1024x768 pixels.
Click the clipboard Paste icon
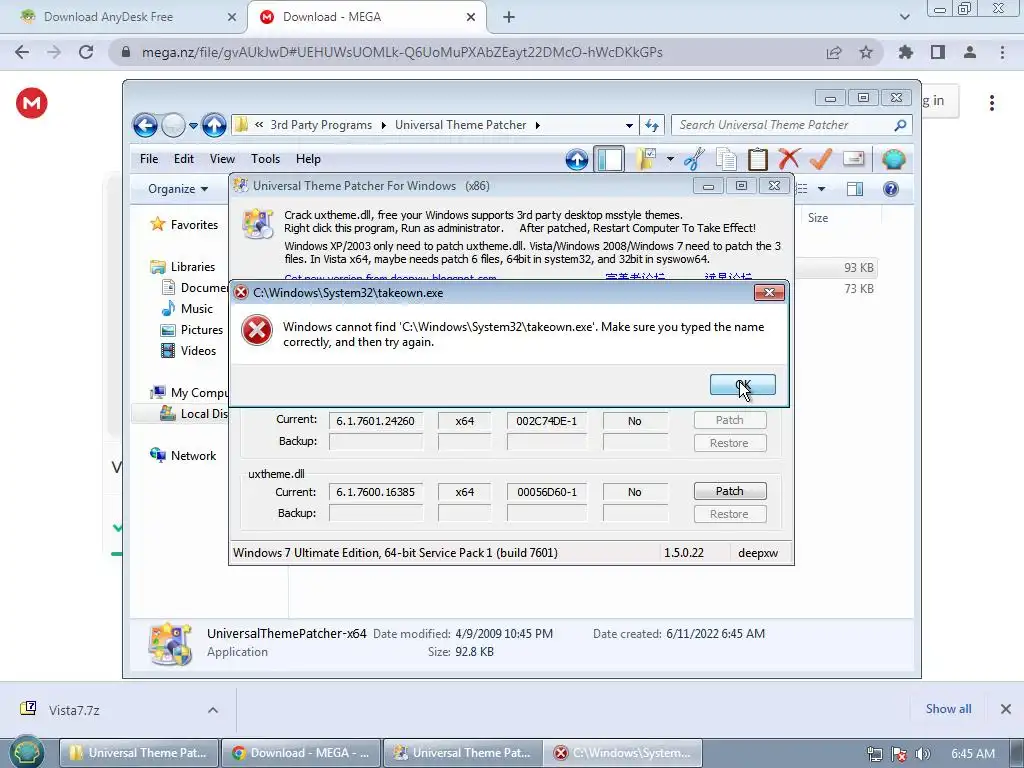(758, 159)
